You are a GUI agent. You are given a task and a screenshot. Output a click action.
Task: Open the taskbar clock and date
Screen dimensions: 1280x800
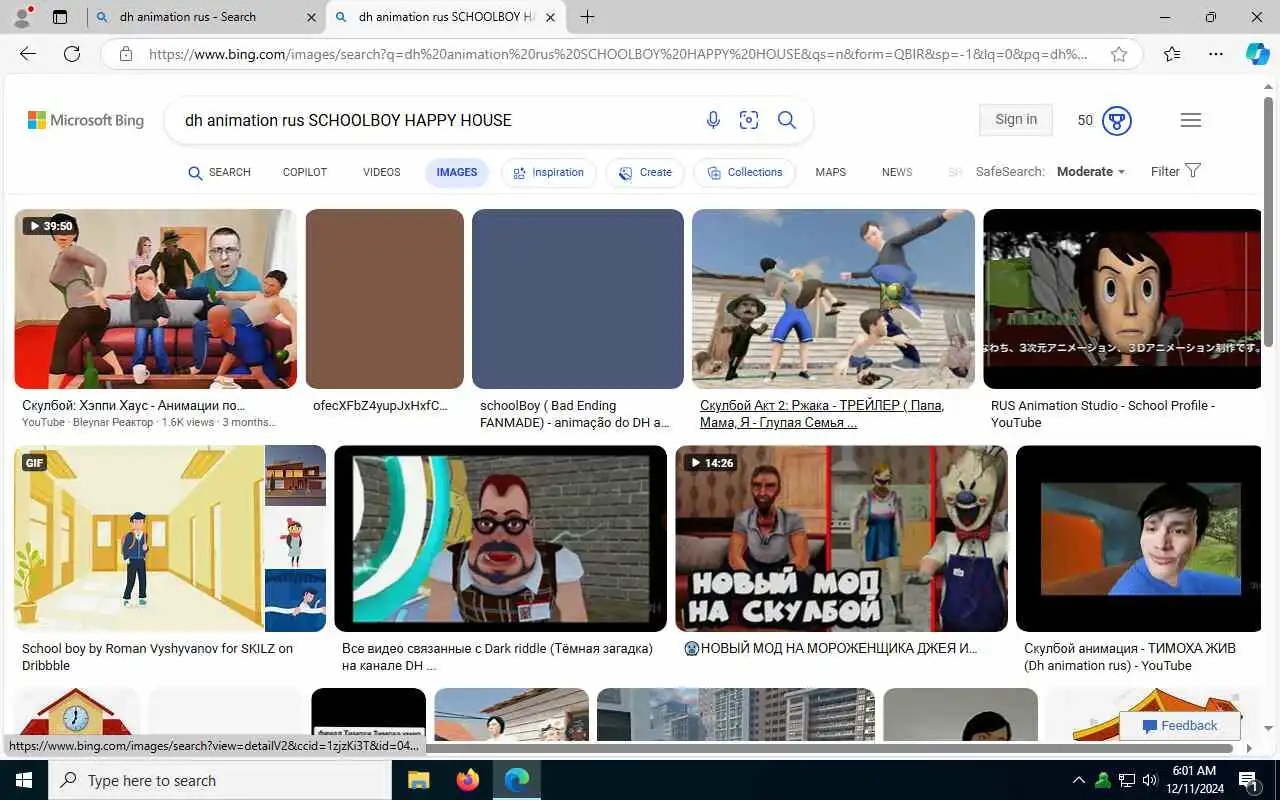tap(1194, 780)
